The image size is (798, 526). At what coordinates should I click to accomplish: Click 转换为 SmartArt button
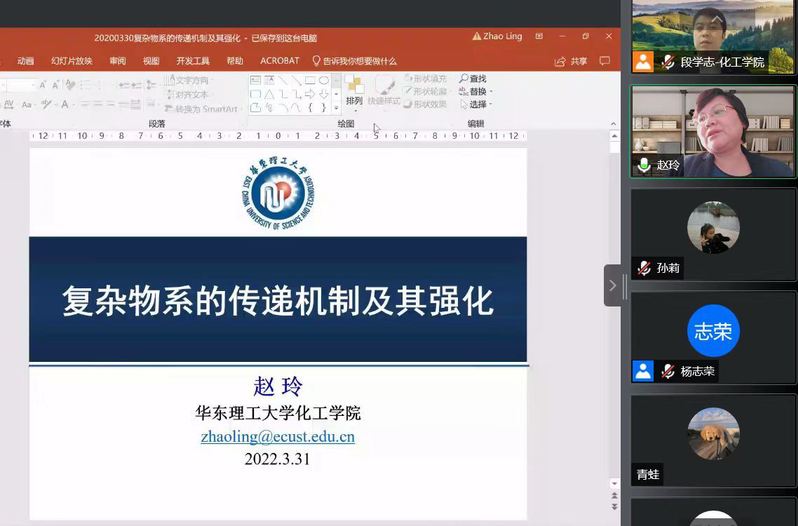(201, 108)
